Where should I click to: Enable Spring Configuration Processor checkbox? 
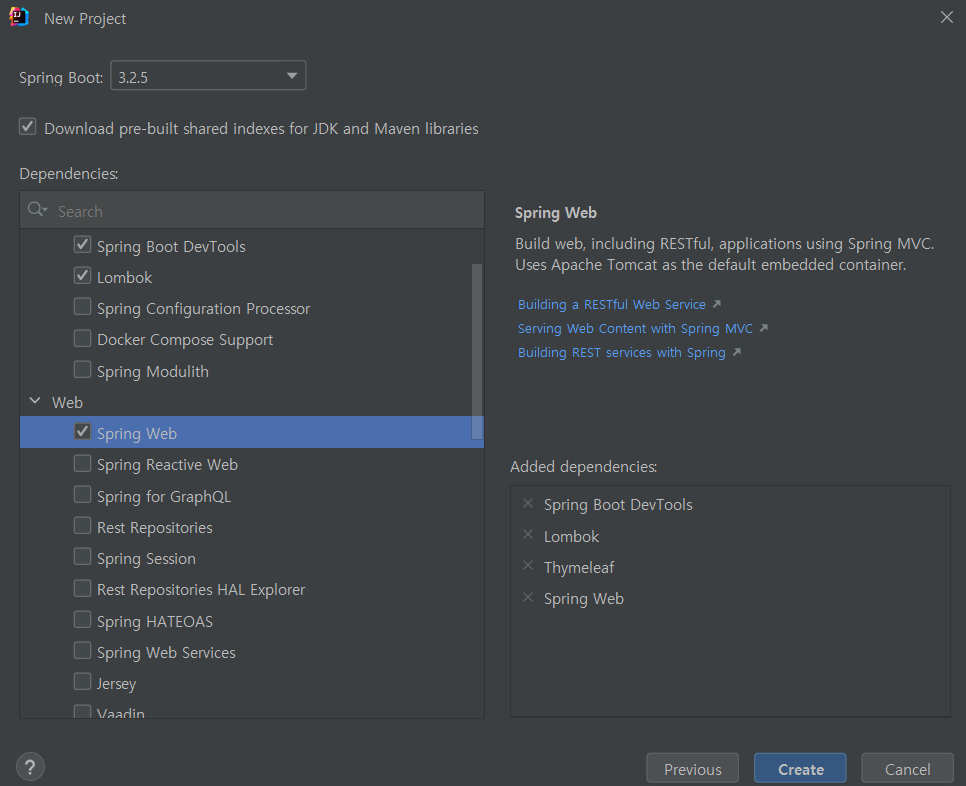pyautogui.click(x=83, y=307)
